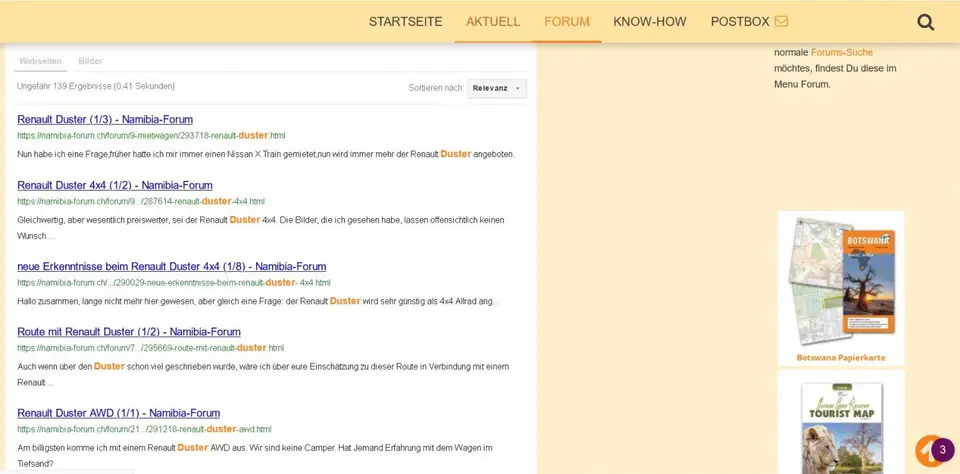The height and width of the screenshot is (474, 960).
Task: Click the Botswana Papierkarte caption
Action: pos(841,358)
